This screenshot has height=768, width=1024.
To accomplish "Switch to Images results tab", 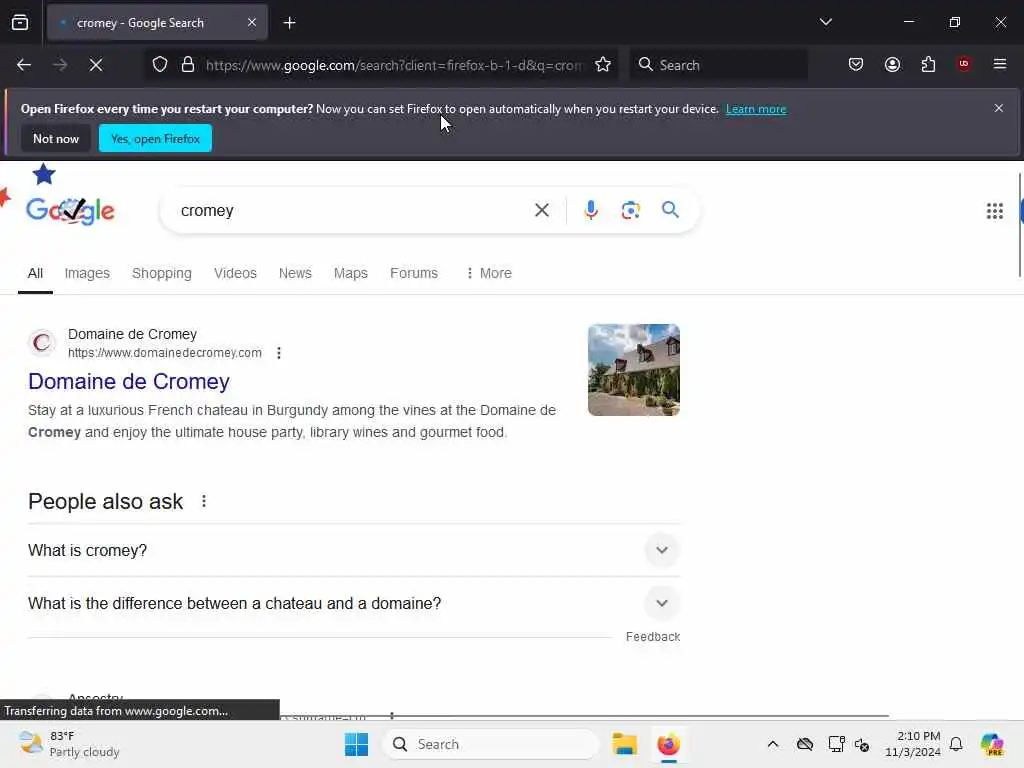I will [x=87, y=273].
